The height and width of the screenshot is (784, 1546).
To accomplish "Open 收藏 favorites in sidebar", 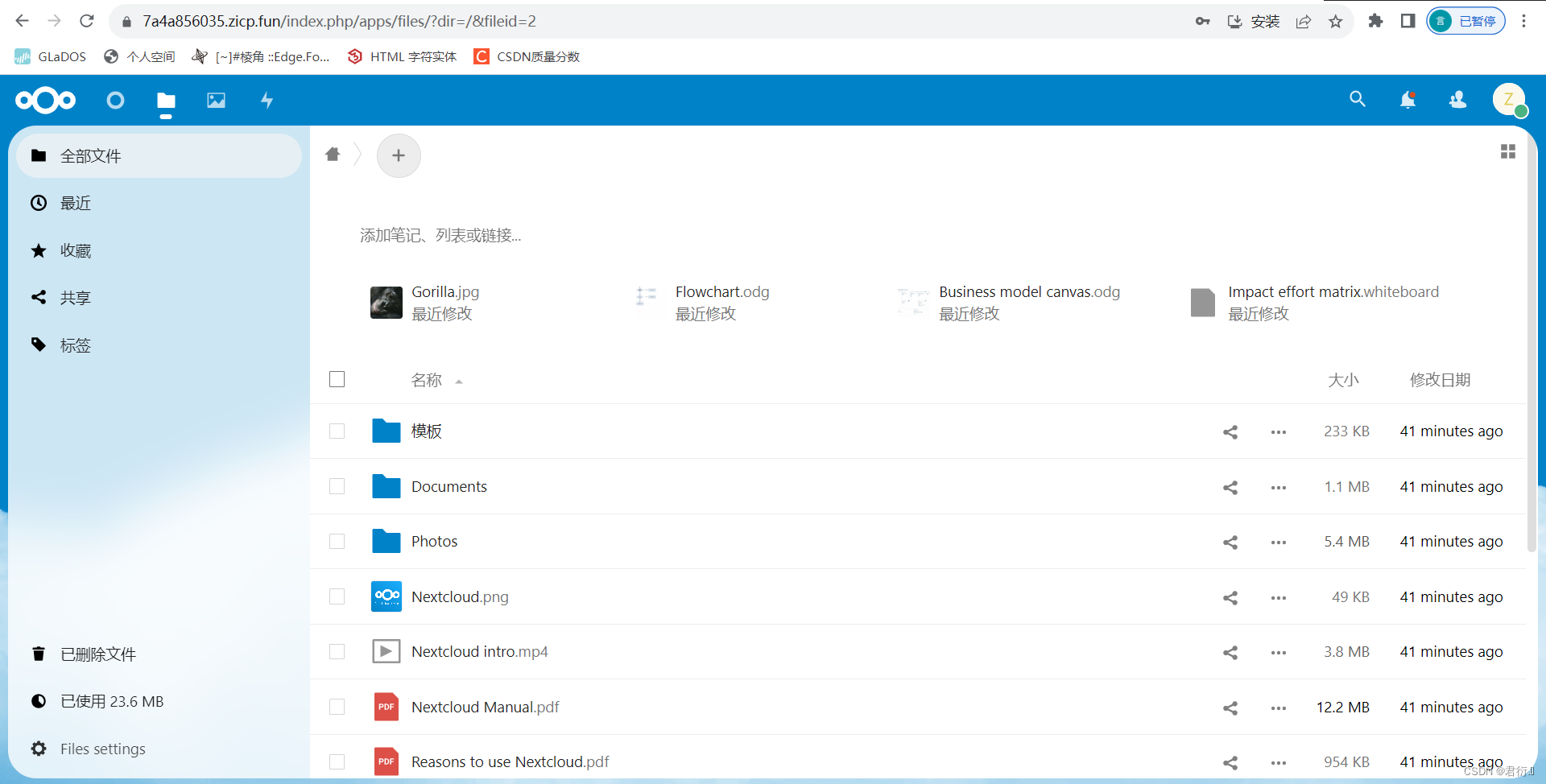I will tap(159, 250).
